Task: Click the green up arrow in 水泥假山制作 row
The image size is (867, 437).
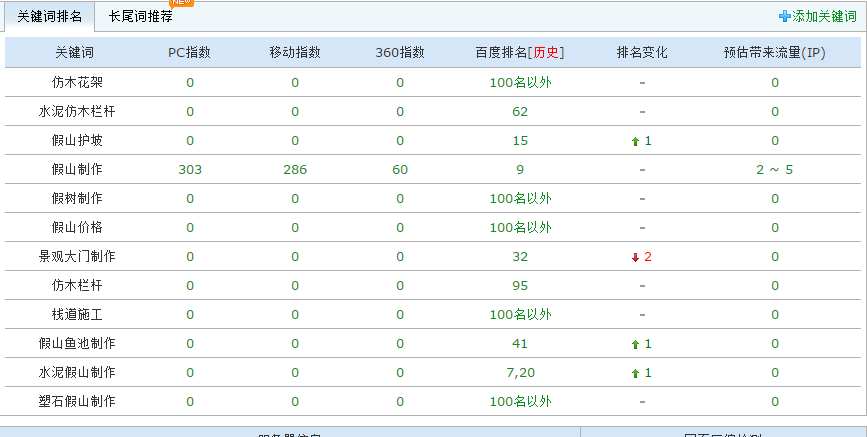Action: (635, 373)
